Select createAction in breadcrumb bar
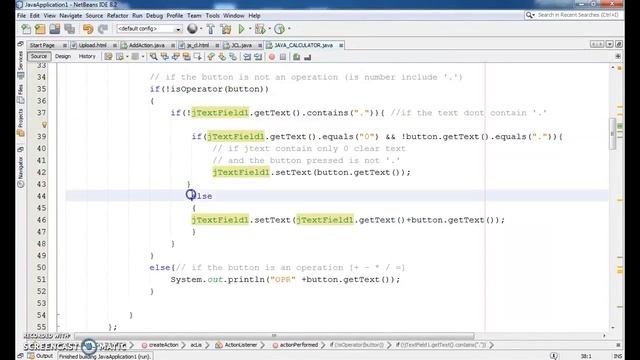640x360 pixels. coord(160,345)
